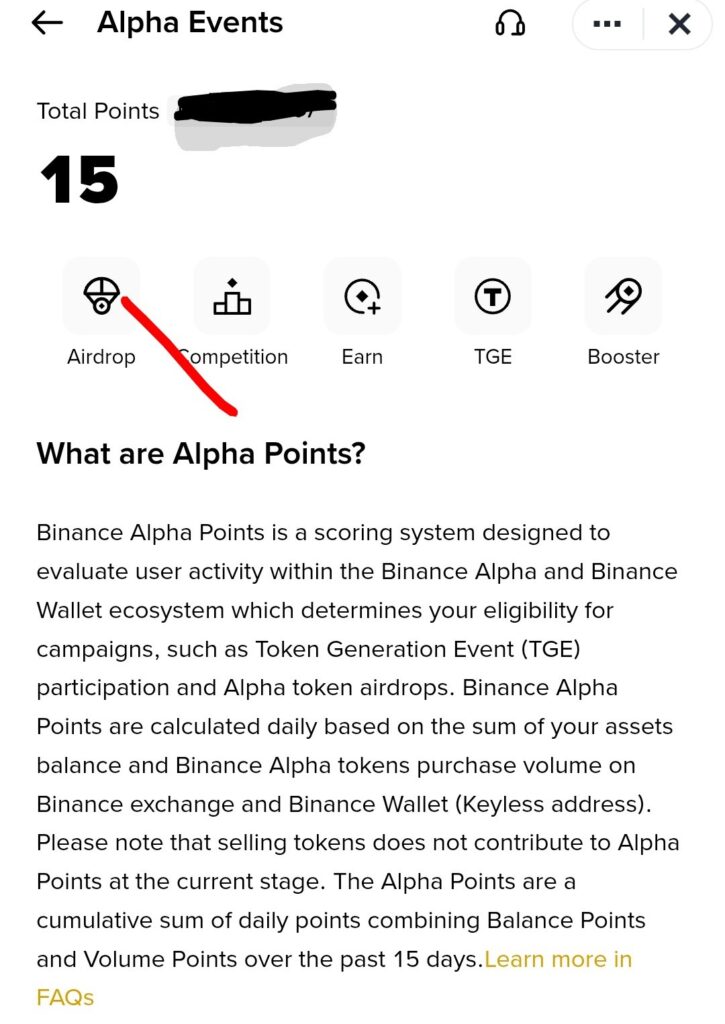Tap the Airdrop label text
The height and width of the screenshot is (1024, 725).
(x=101, y=357)
